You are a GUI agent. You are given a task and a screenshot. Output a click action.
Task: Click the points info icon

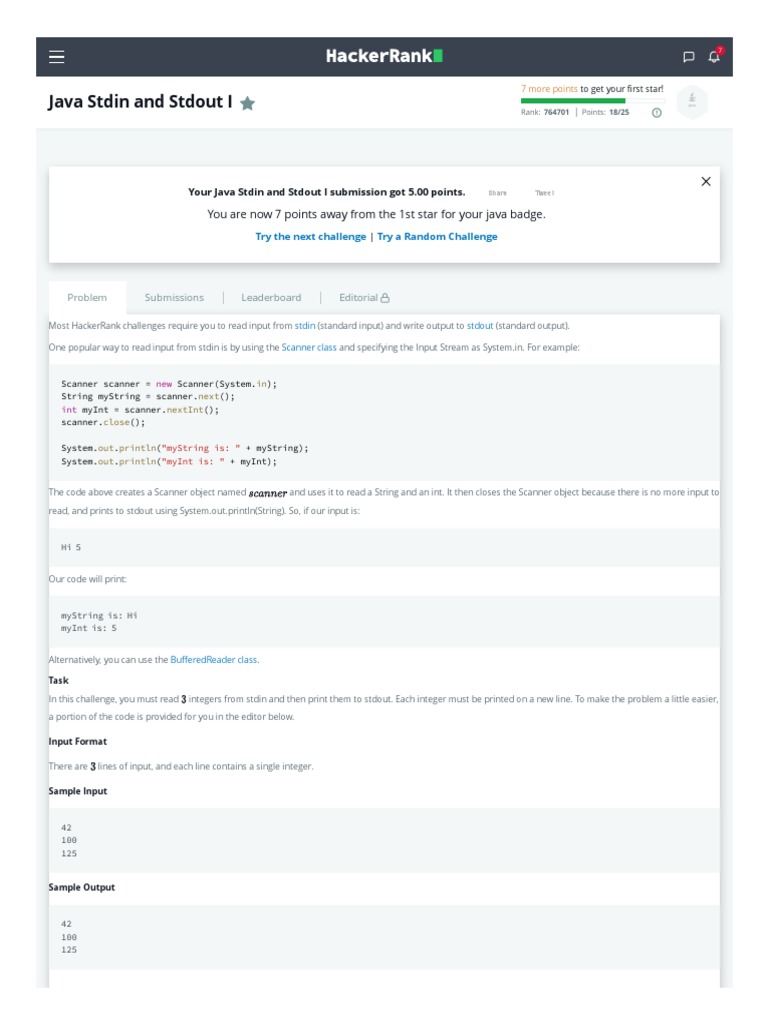657,113
